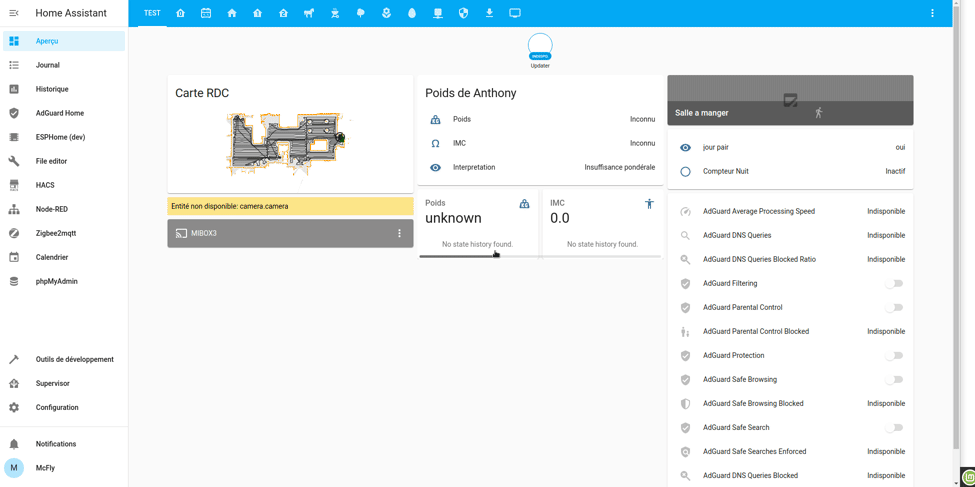Image resolution: width=975 pixels, height=487 pixels.
Task: Click the Poids sensor card showing unknown
Action: coord(478,224)
